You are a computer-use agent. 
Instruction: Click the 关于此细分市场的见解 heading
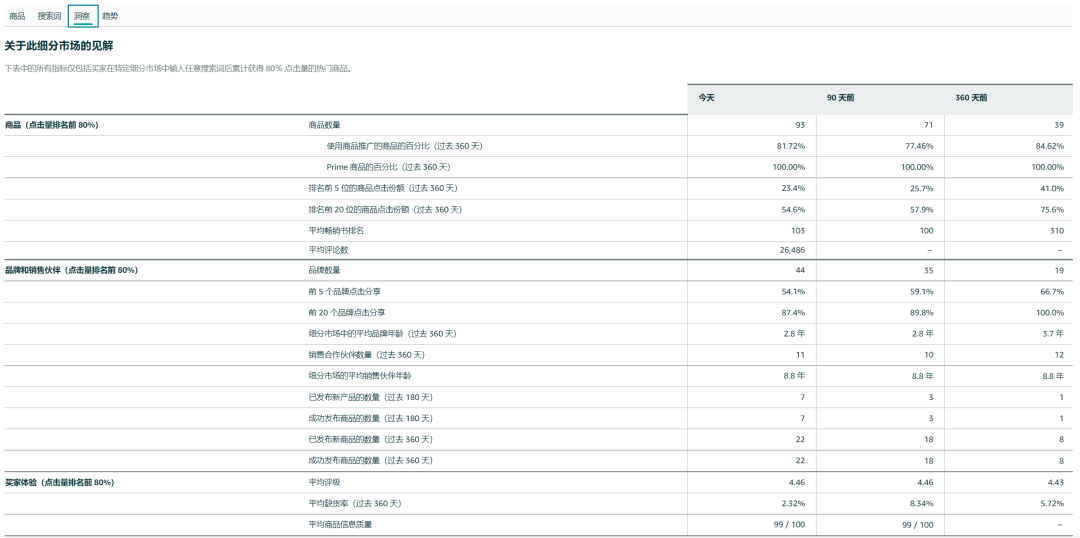[x=59, y=46]
